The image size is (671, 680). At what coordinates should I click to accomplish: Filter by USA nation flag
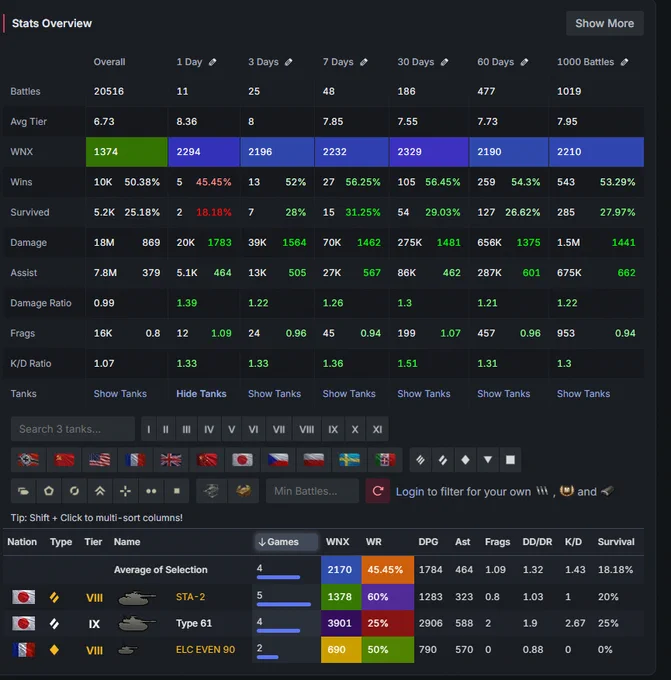tap(100, 460)
